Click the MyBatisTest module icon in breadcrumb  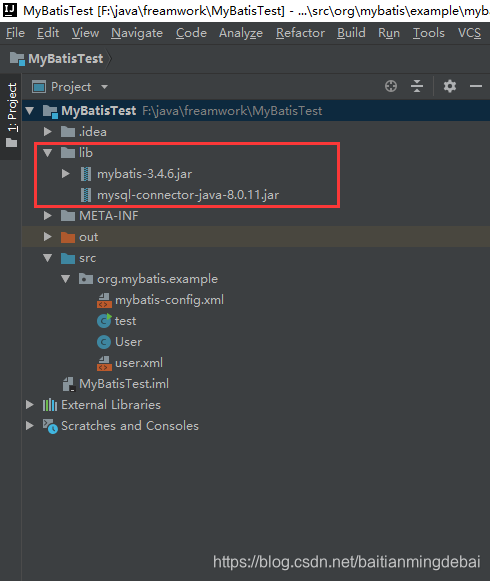(17, 59)
